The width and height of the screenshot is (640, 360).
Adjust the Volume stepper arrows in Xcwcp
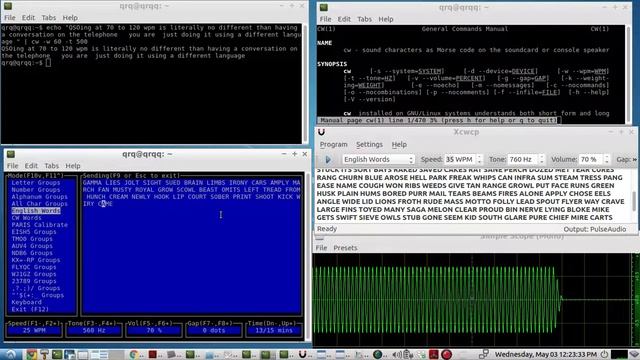click(607, 159)
